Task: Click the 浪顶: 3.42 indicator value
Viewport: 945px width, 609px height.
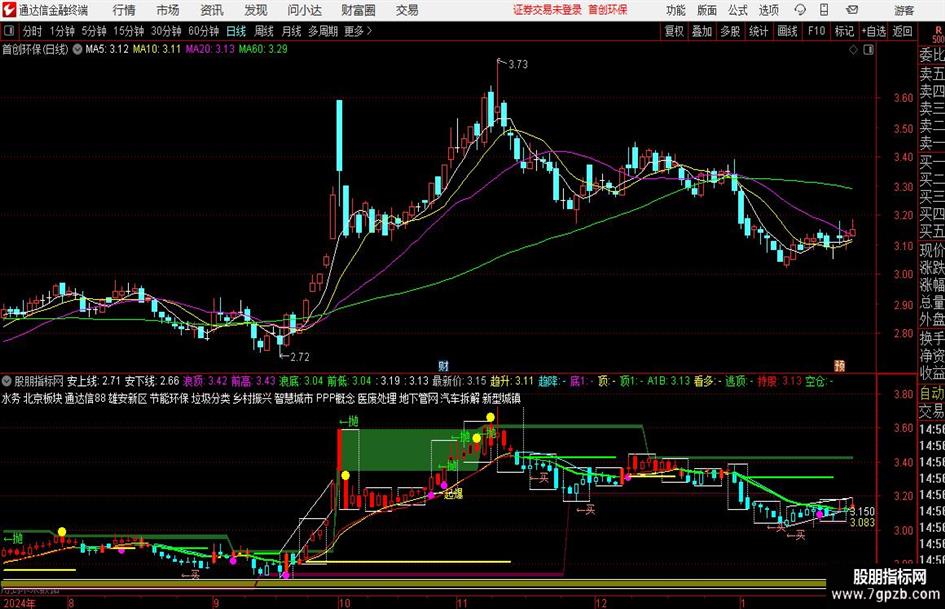Action: pyautogui.click(x=206, y=381)
